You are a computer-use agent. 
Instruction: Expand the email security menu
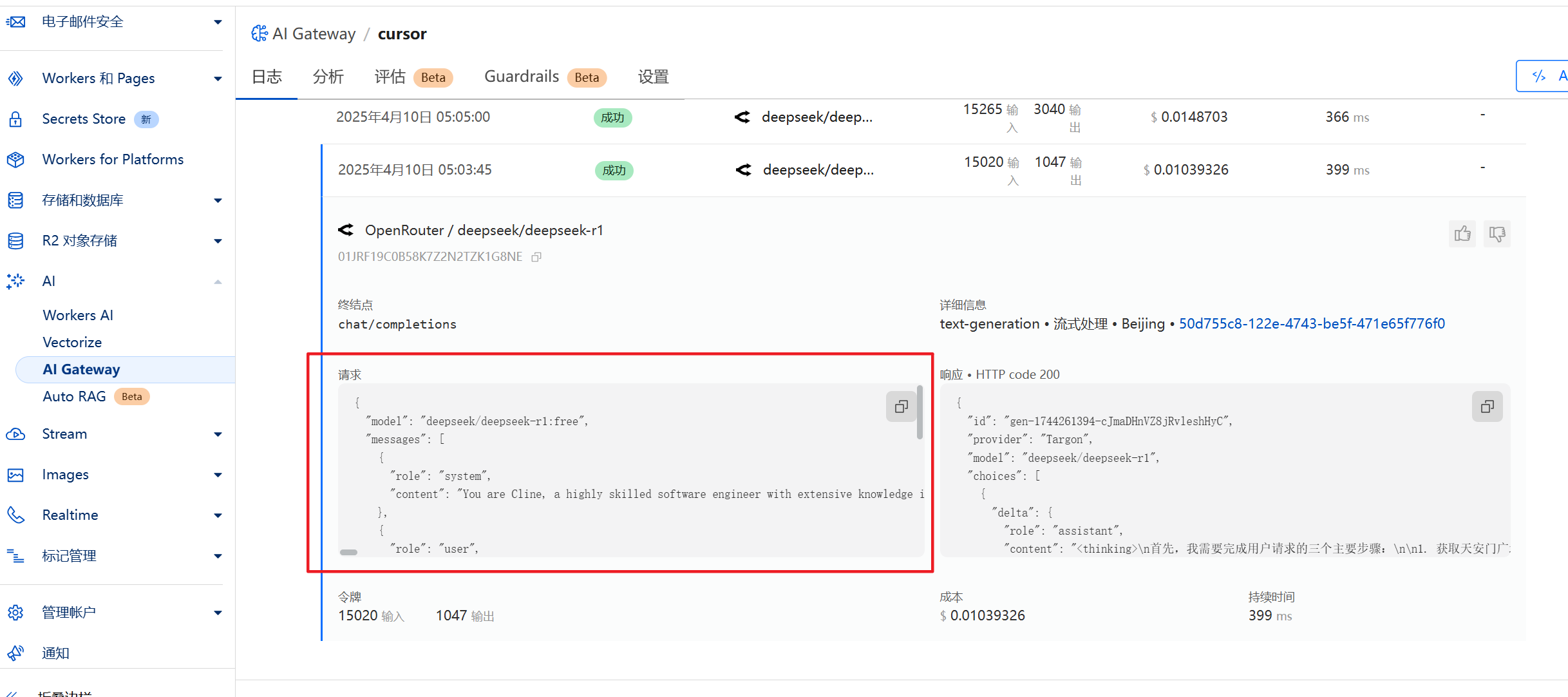point(218,22)
